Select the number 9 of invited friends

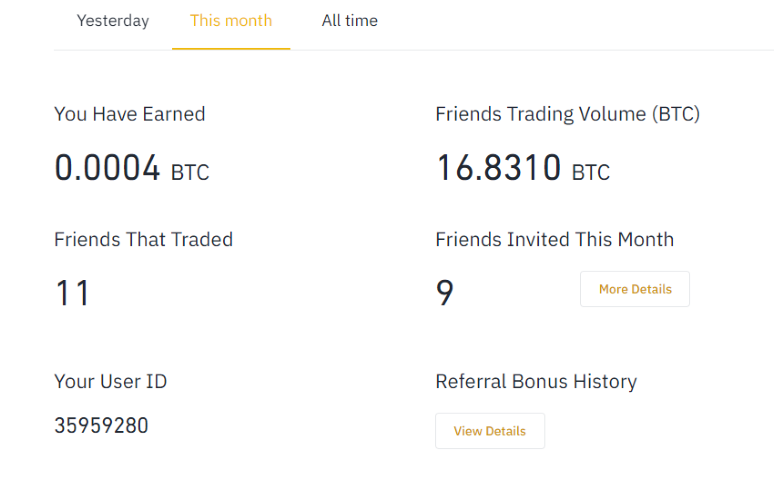point(445,294)
